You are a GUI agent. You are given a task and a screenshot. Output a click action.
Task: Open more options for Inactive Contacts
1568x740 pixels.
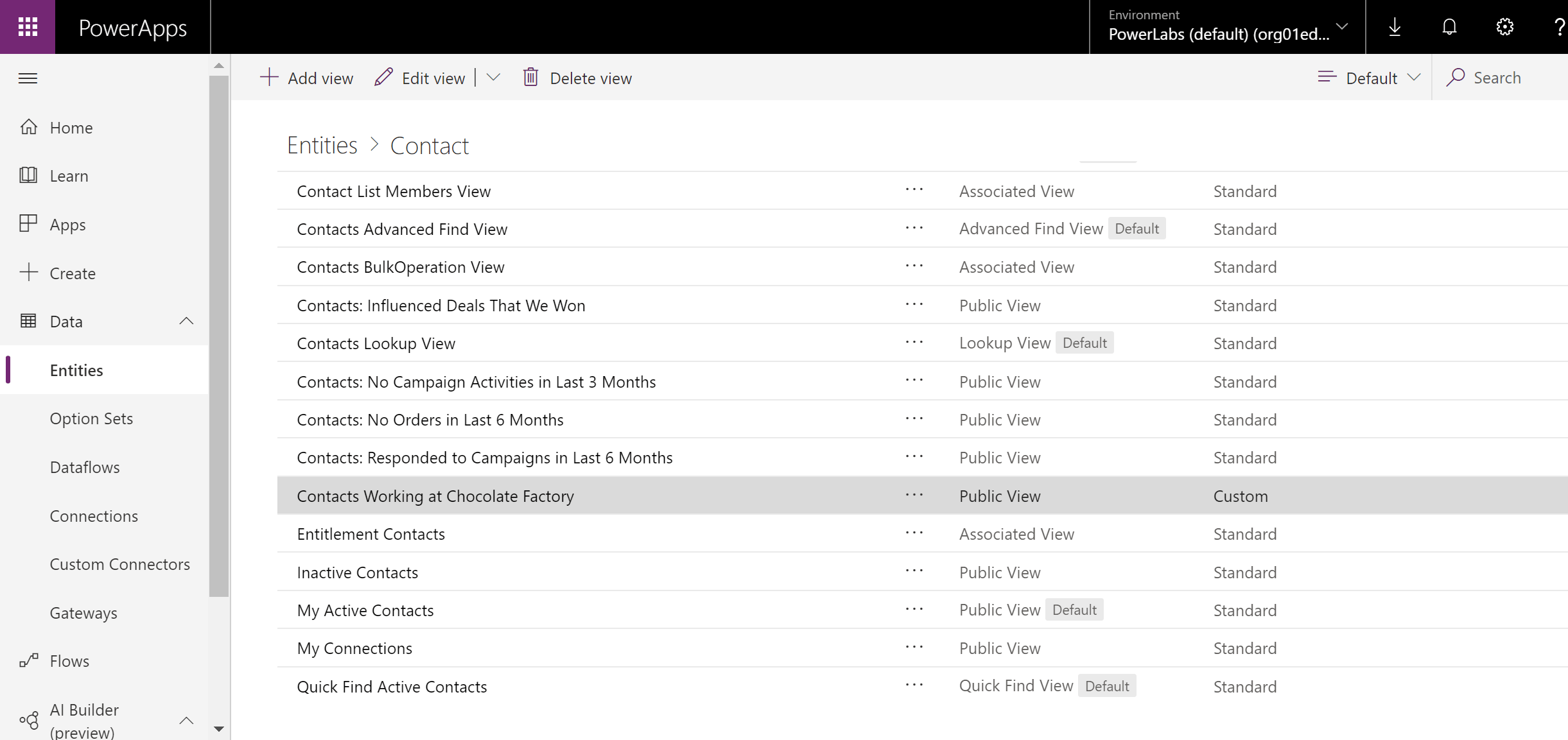pos(914,571)
